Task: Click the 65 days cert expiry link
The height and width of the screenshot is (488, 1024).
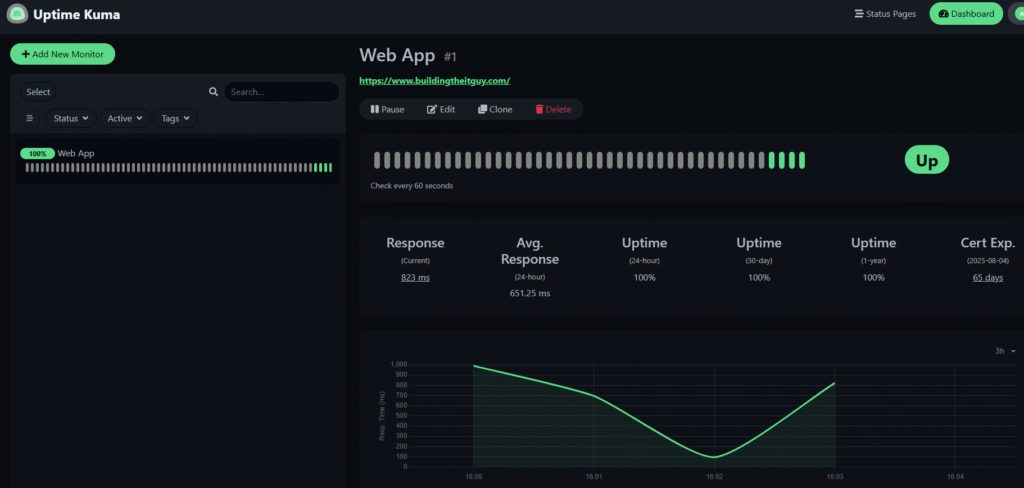Action: pyautogui.click(x=987, y=278)
